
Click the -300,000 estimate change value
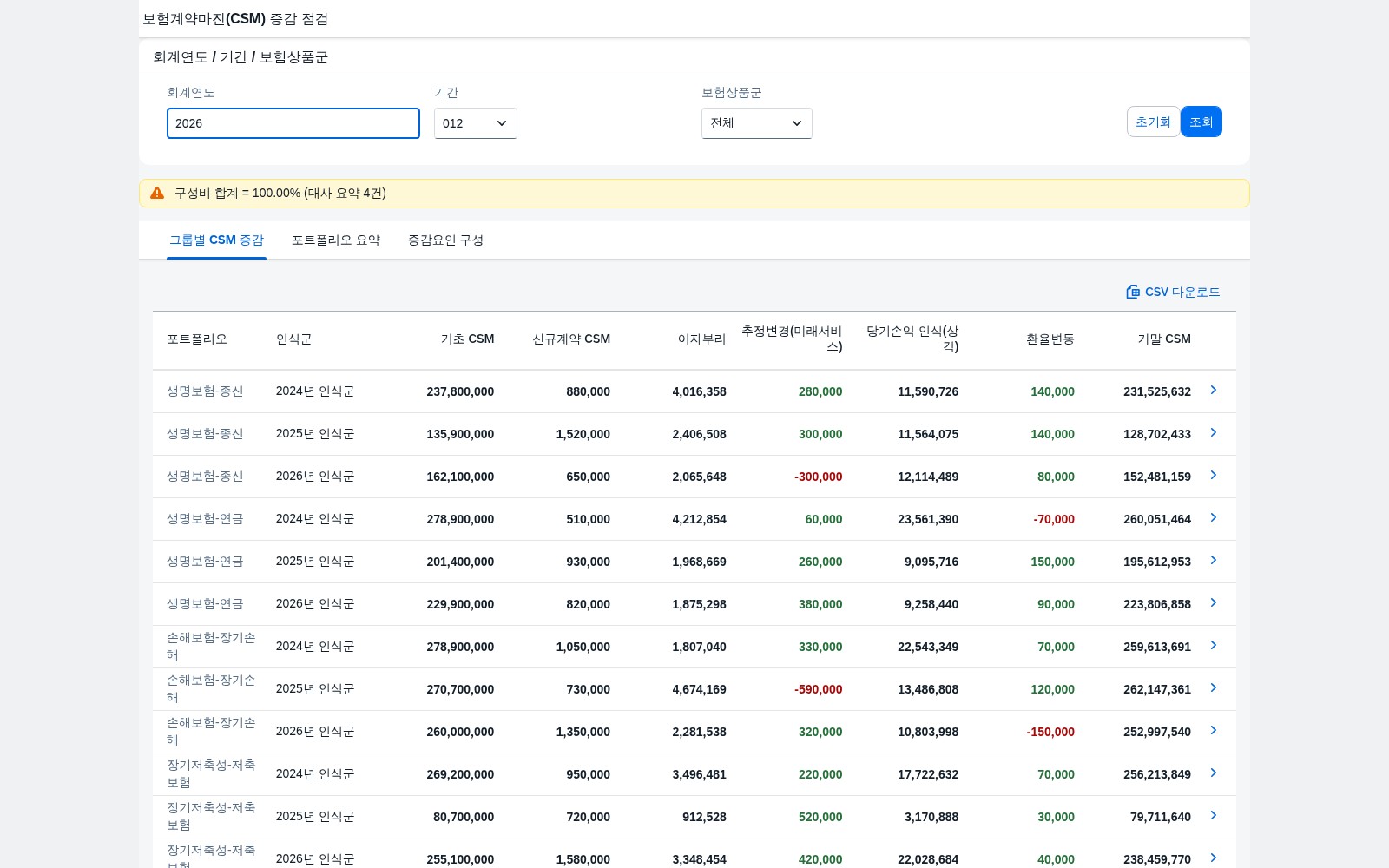coord(819,477)
